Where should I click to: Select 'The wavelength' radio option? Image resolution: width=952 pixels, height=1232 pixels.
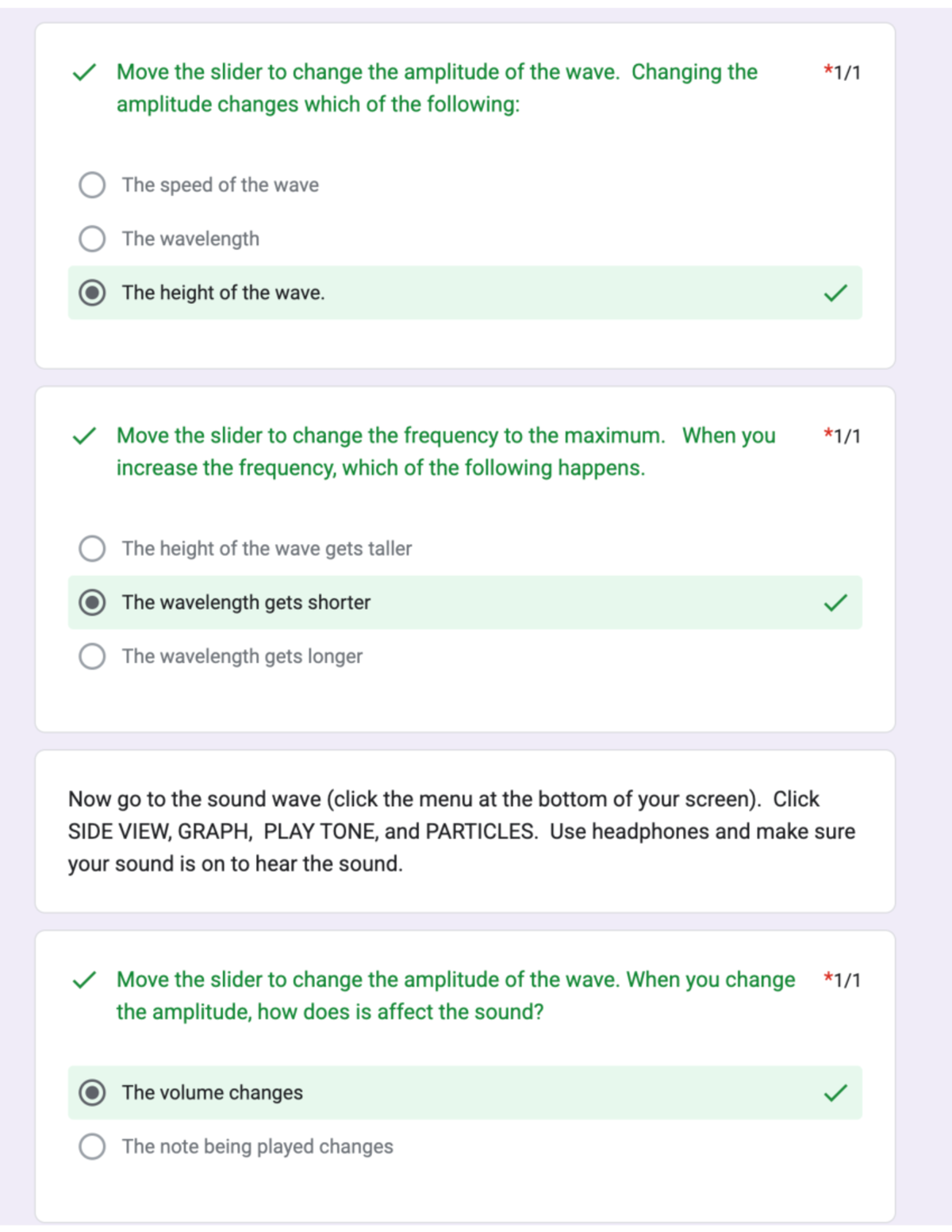92,239
